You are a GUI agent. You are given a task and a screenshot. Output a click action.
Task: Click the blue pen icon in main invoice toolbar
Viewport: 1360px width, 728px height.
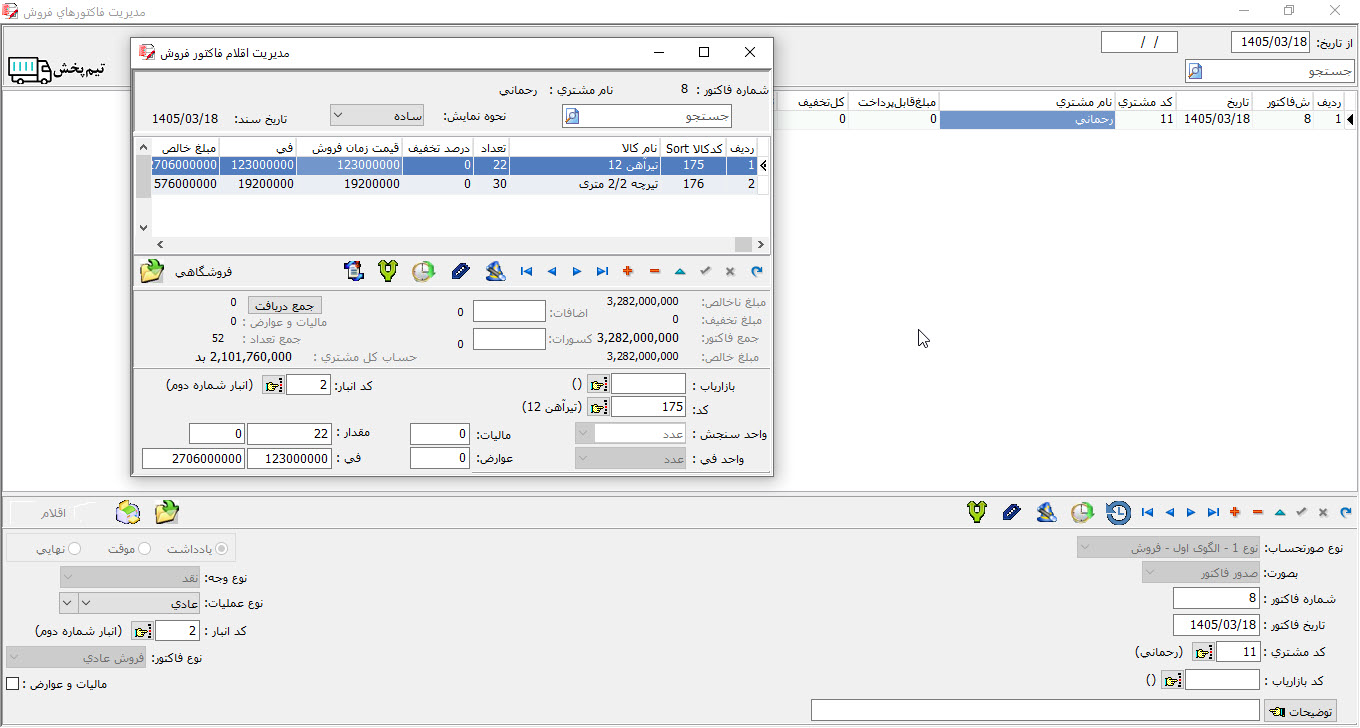[x=1011, y=512]
